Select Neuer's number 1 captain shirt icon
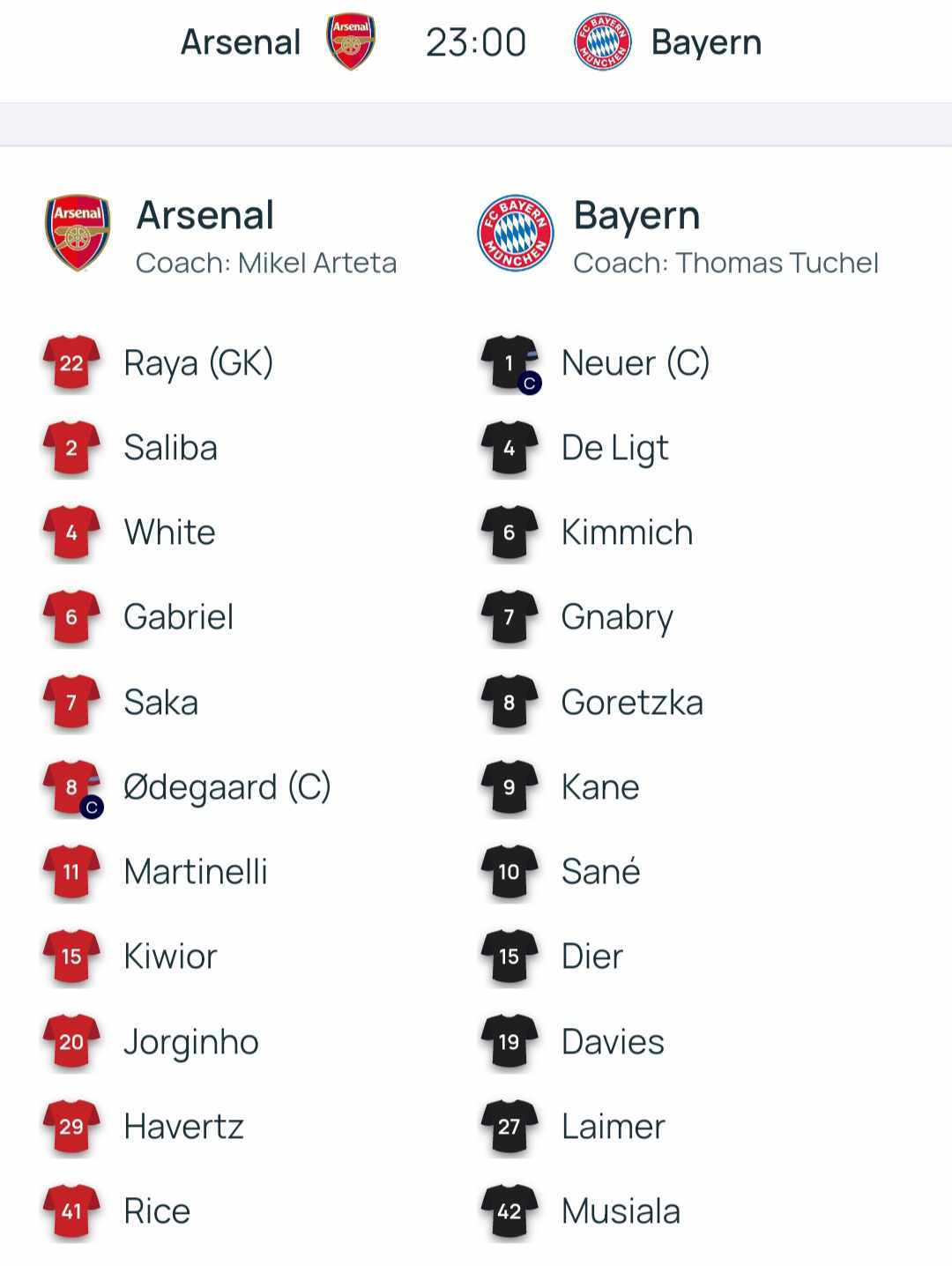Image resolution: width=952 pixels, height=1266 pixels. coord(510,363)
